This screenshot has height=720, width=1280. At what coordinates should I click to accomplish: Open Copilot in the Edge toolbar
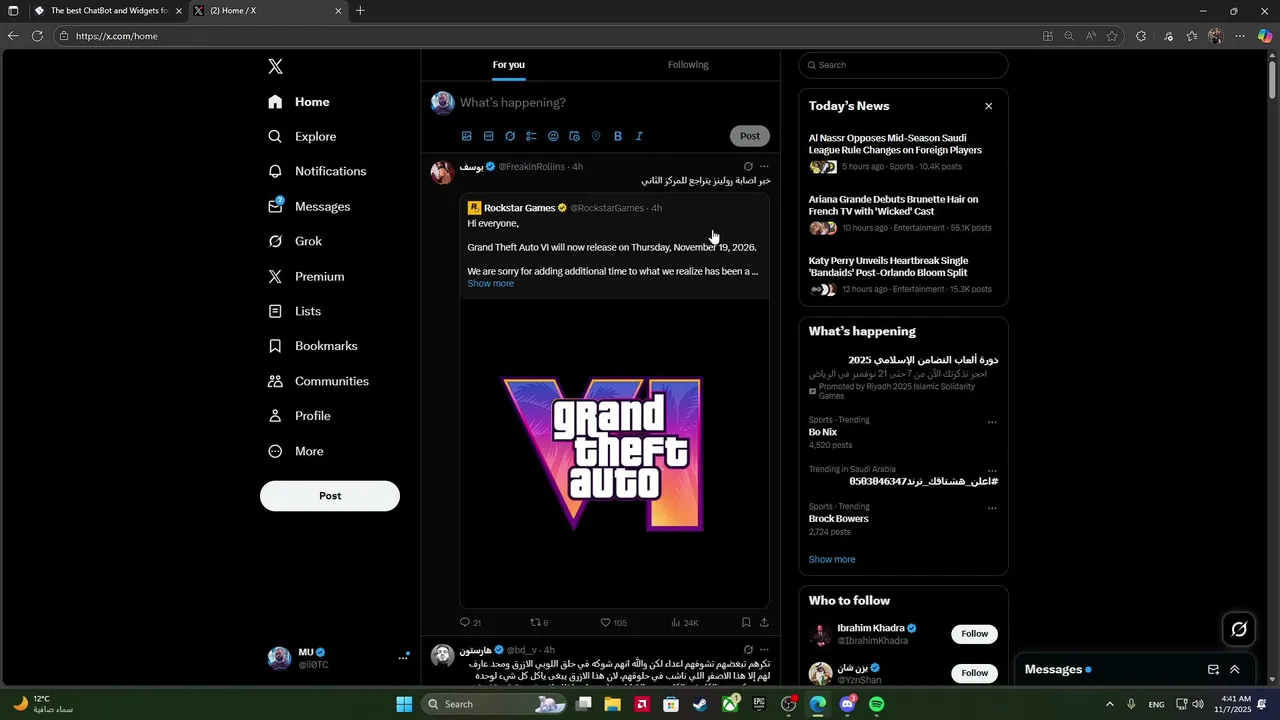pos(1265,36)
